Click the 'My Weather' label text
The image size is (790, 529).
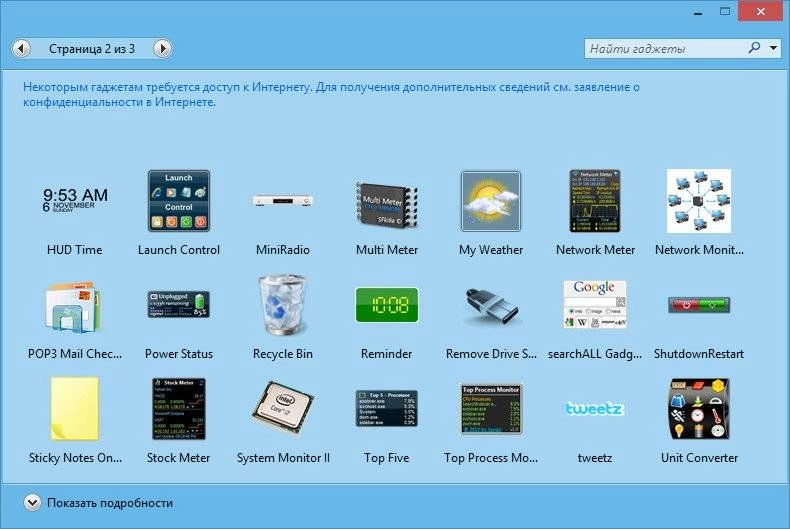[491, 250]
